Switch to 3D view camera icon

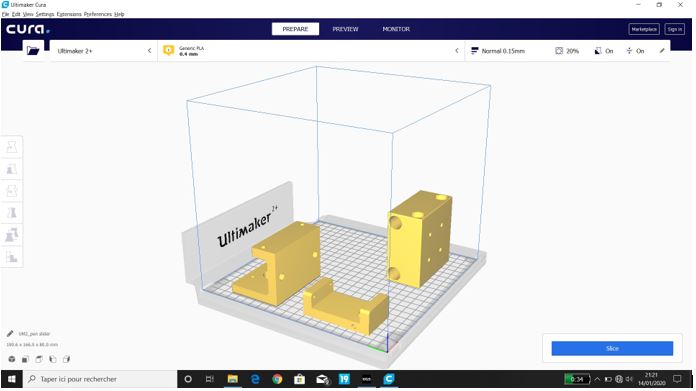pyautogui.click(x=12, y=359)
